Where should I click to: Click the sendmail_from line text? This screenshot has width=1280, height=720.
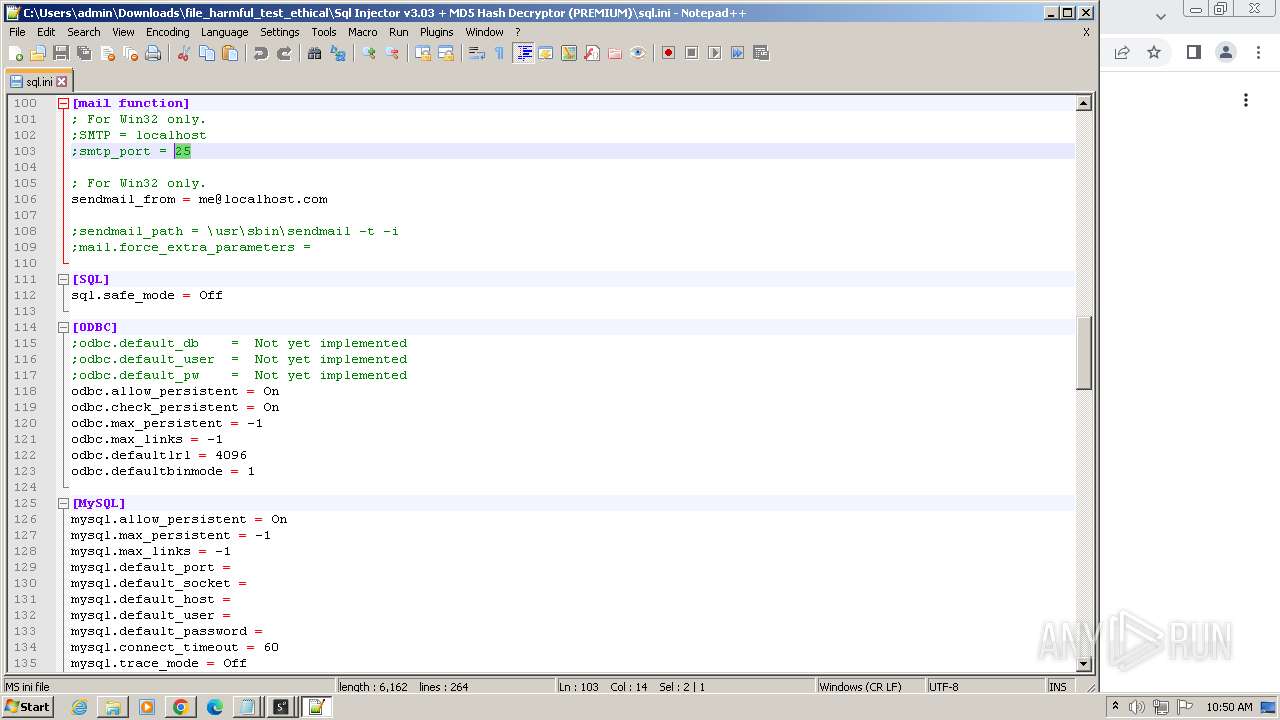pyautogui.click(x=199, y=199)
